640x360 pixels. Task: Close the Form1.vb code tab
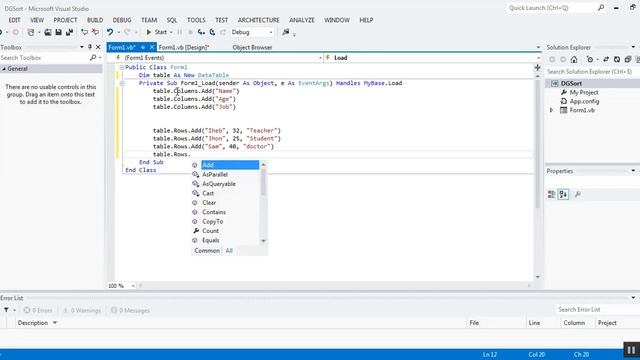[x=152, y=47]
